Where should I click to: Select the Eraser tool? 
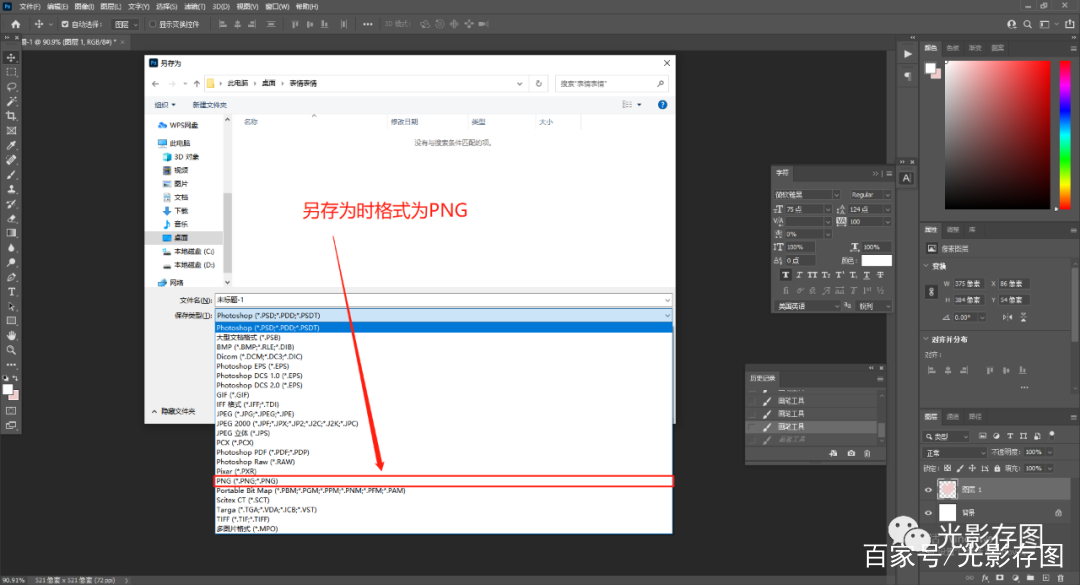pyautogui.click(x=11, y=218)
